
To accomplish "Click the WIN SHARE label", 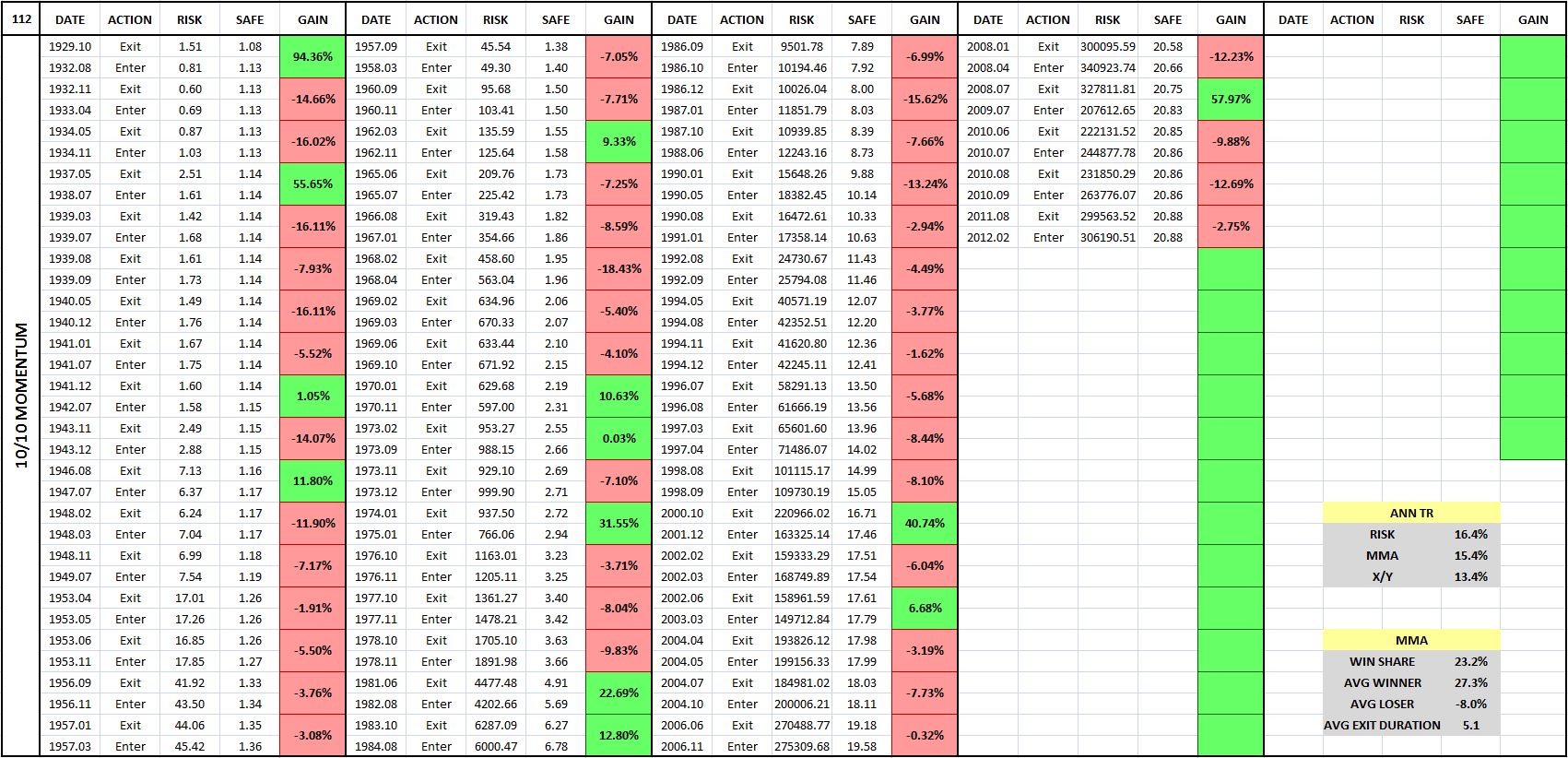I will coord(1382,662).
